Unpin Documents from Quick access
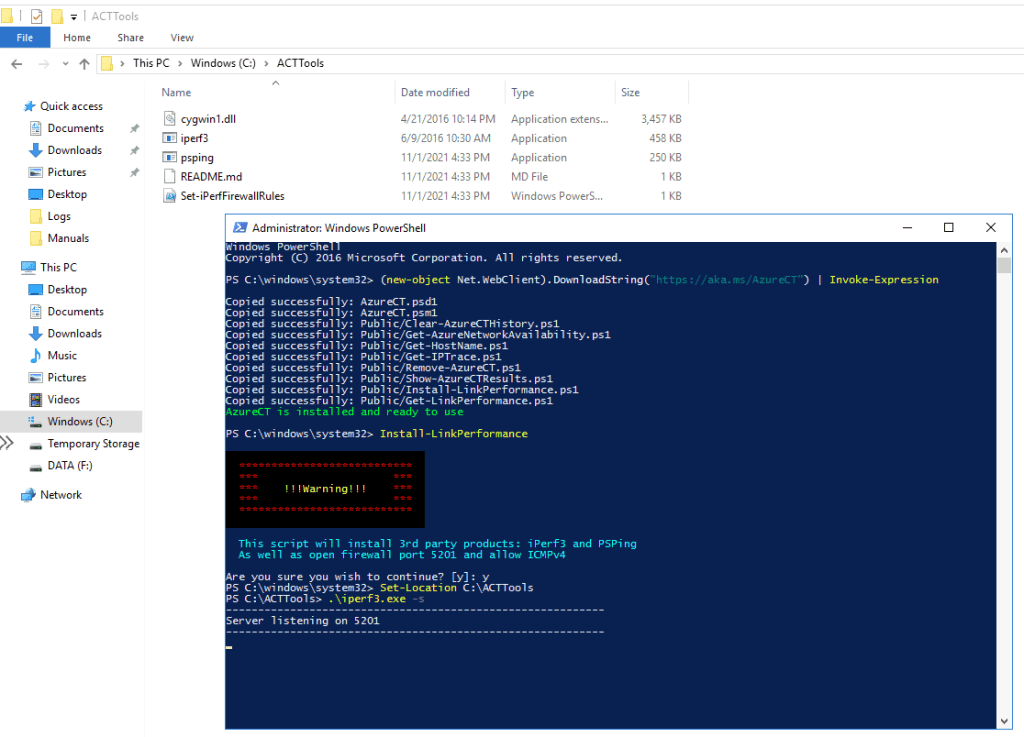Image resolution: width=1024 pixels, height=737 pixels. [x=135, y=129]
